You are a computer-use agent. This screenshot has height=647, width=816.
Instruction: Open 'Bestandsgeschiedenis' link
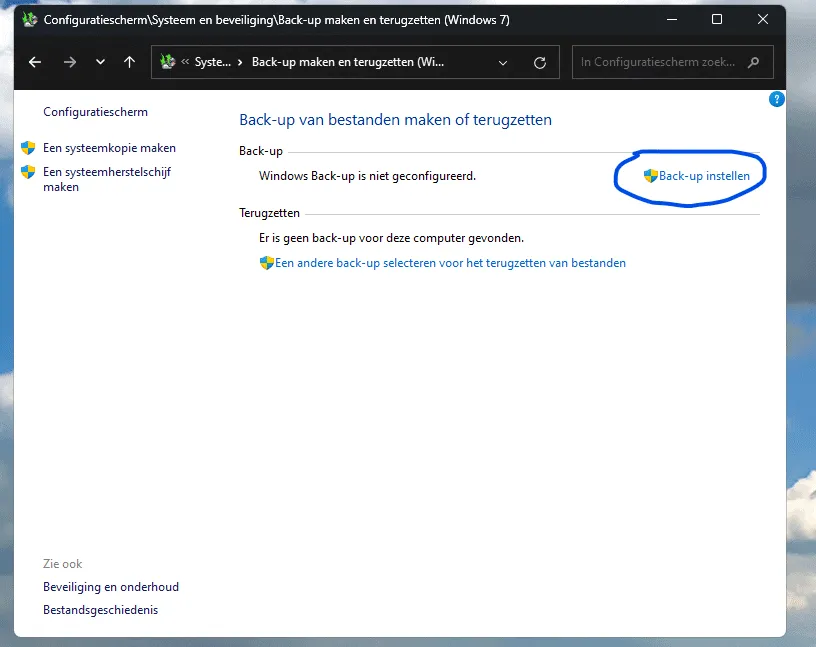click(100, 610)
